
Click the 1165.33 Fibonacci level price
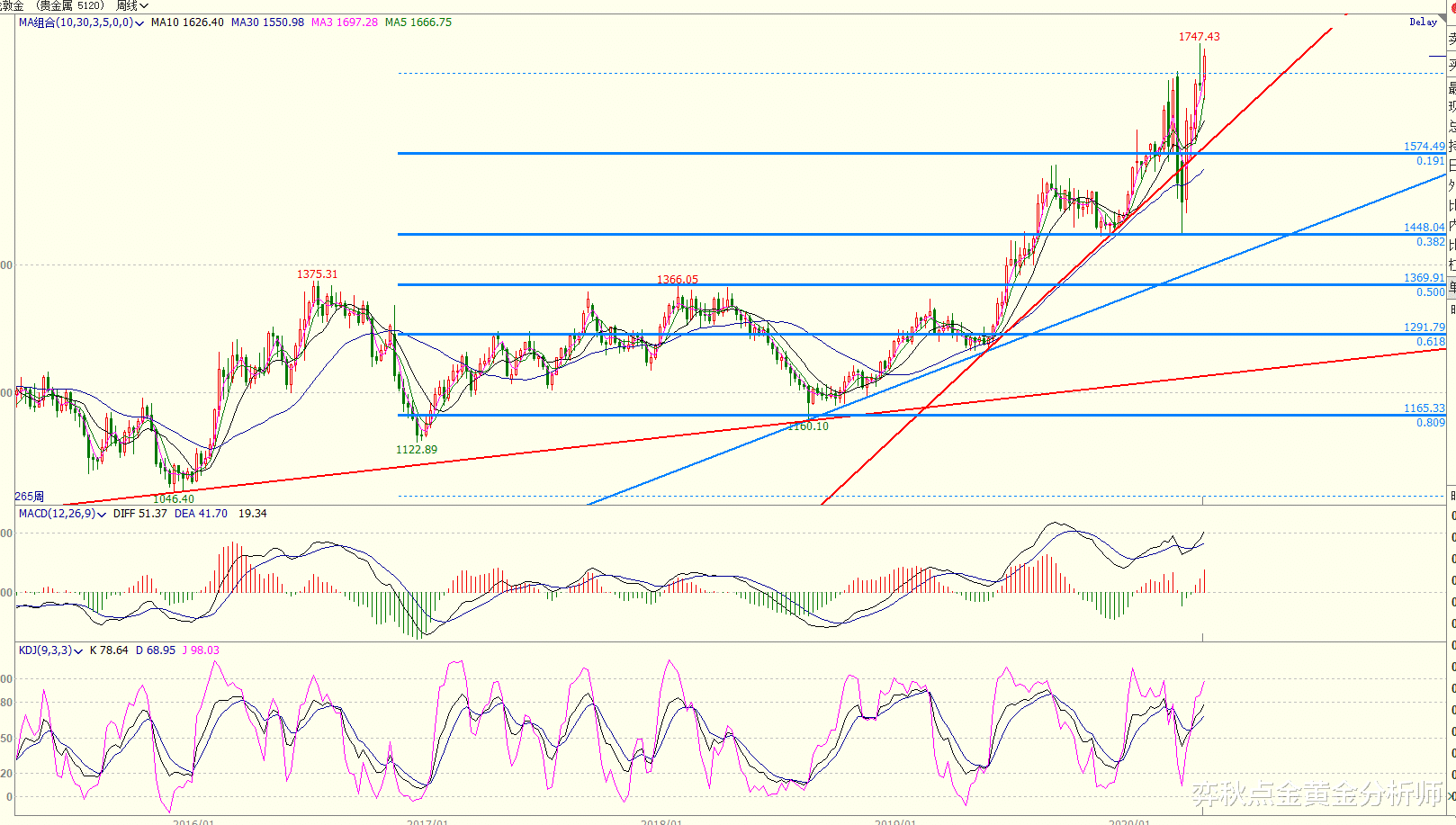1425,408
